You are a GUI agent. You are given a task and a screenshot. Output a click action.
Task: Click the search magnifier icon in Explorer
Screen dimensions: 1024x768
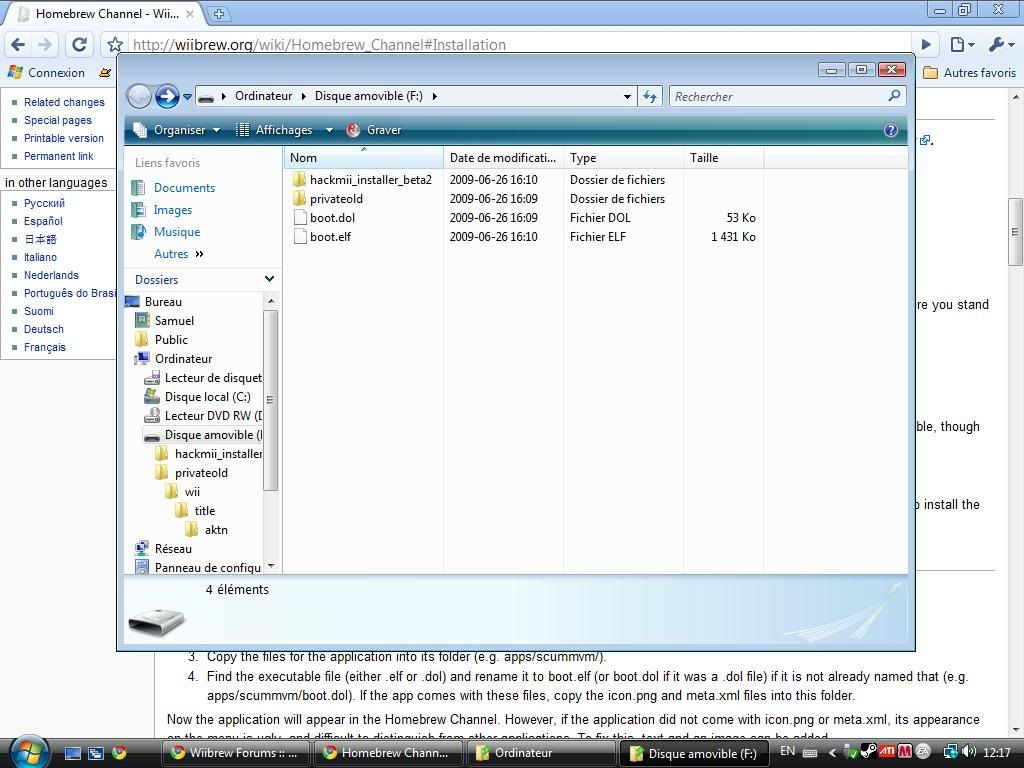tap(895, 96)
